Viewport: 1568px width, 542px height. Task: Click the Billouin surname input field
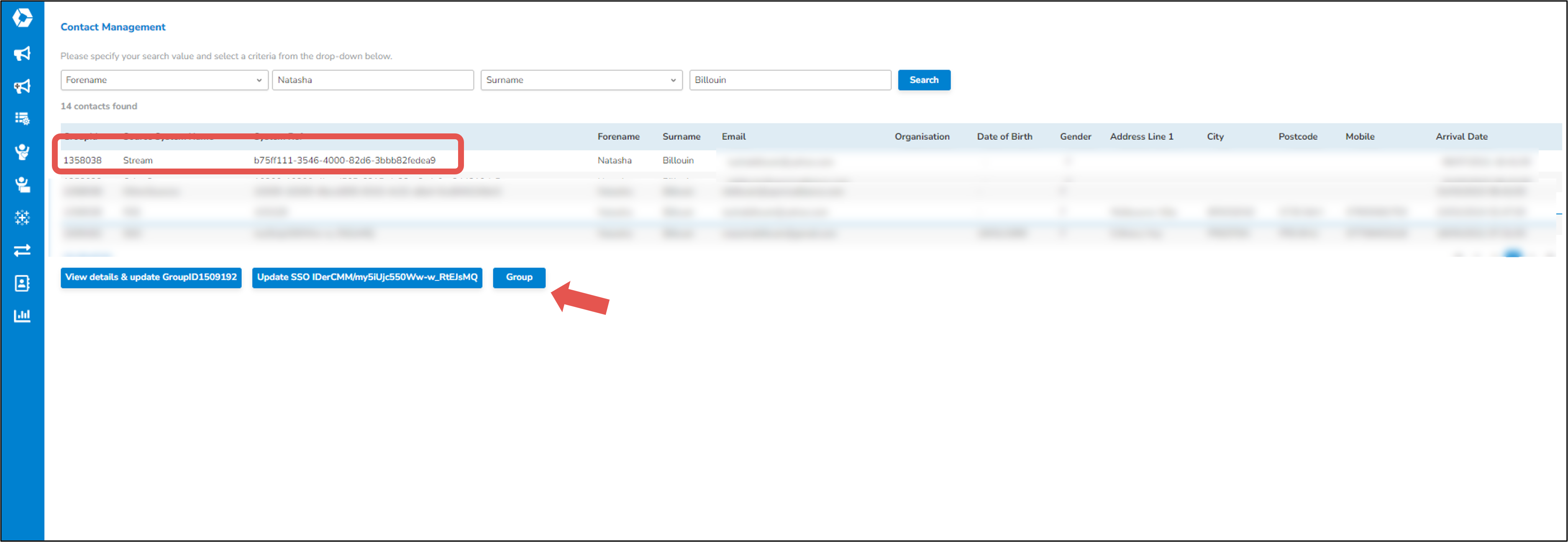tap(789, 80)
